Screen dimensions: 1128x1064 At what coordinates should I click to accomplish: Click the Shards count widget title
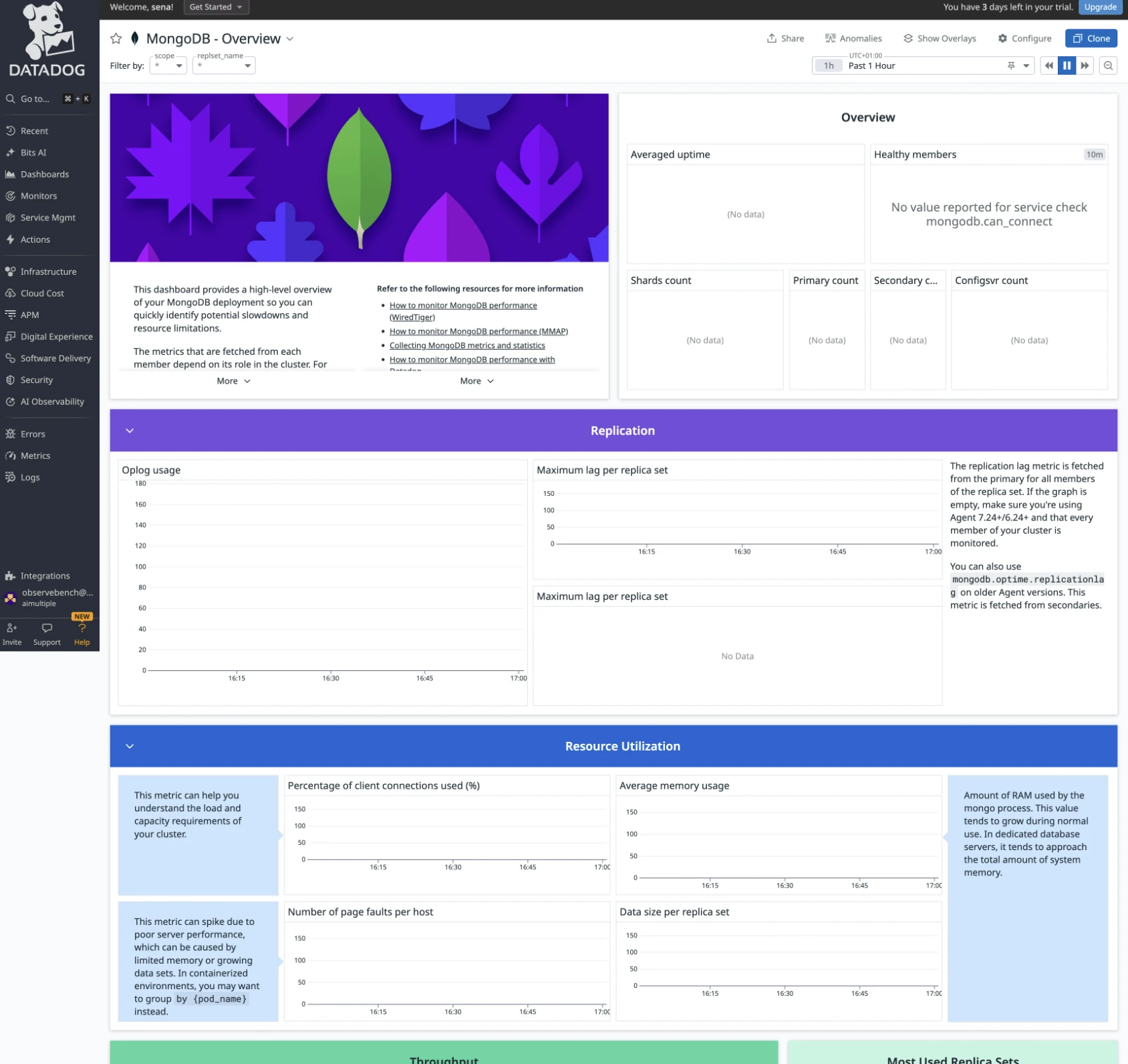pos(661,281)
